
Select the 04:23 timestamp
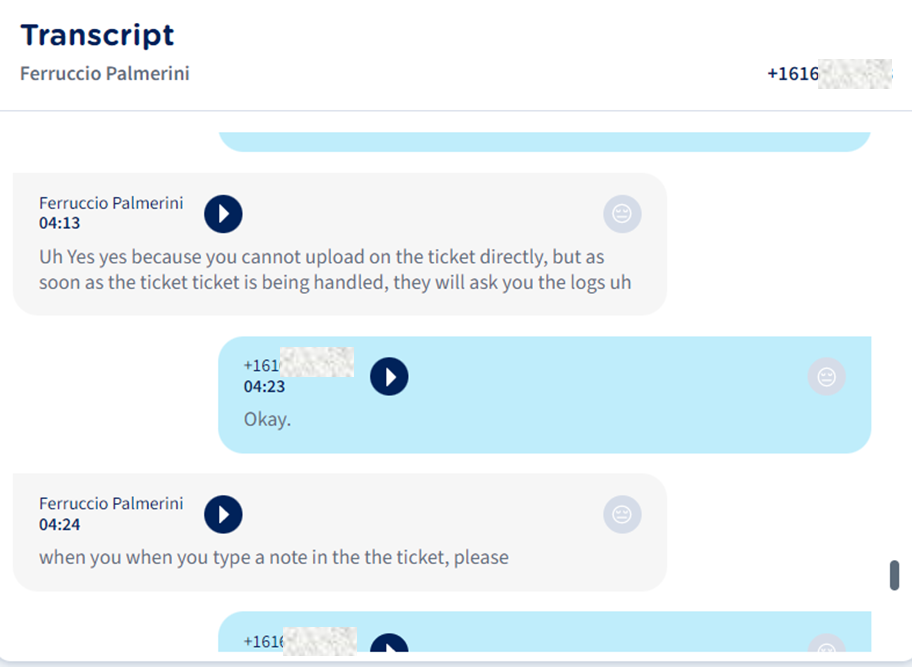point(264,386)
